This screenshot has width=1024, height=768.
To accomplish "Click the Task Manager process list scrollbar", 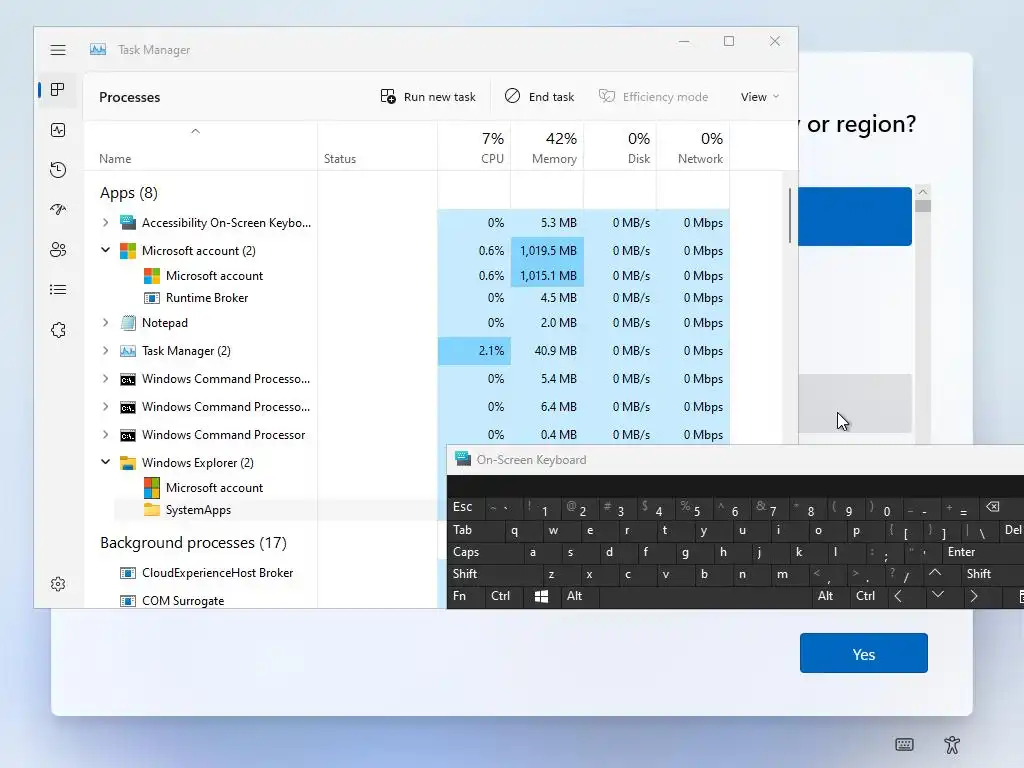I will (x=790, y=216).
